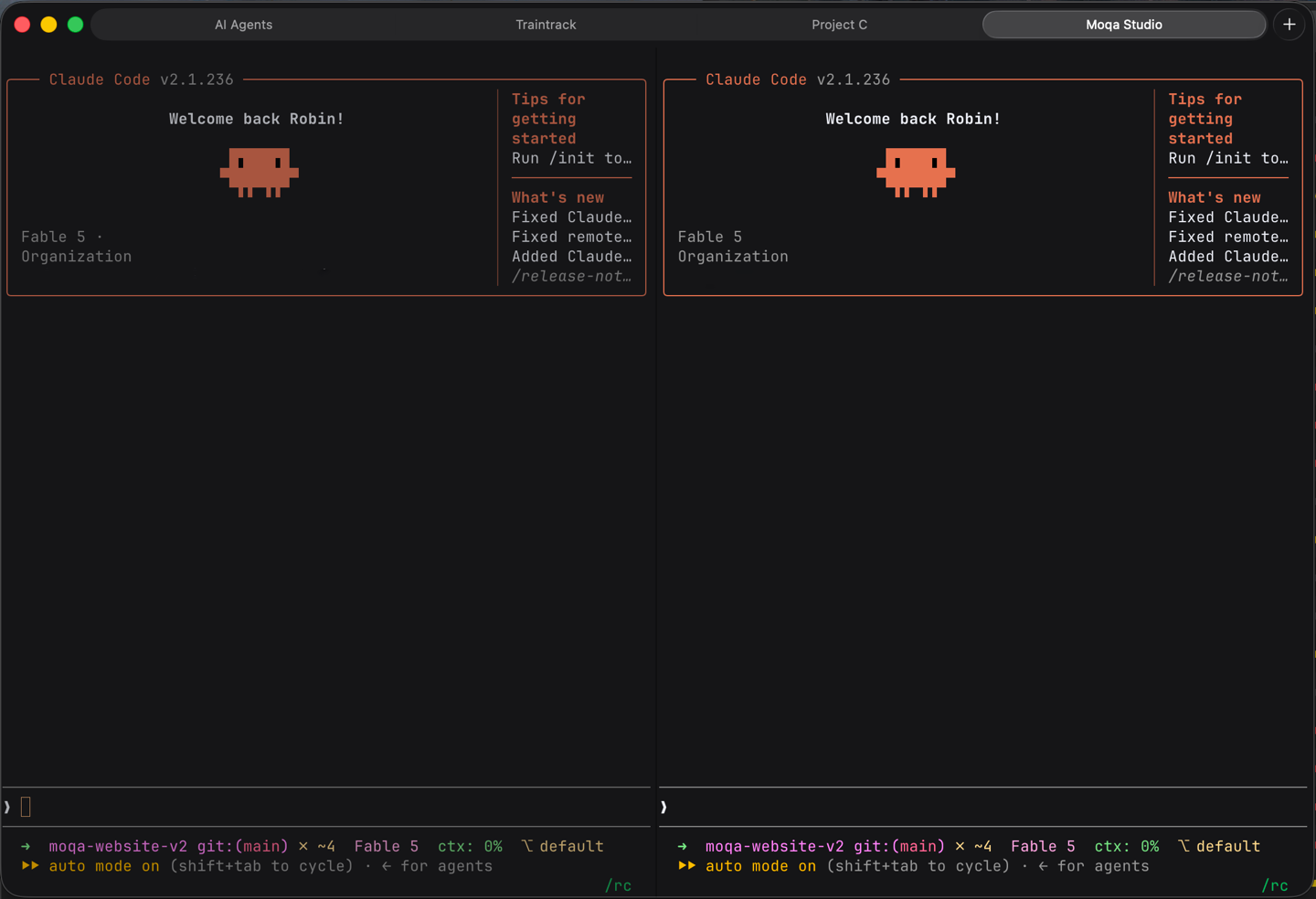Click left pane auto mode fast-forward icon

tap(30, 866)
